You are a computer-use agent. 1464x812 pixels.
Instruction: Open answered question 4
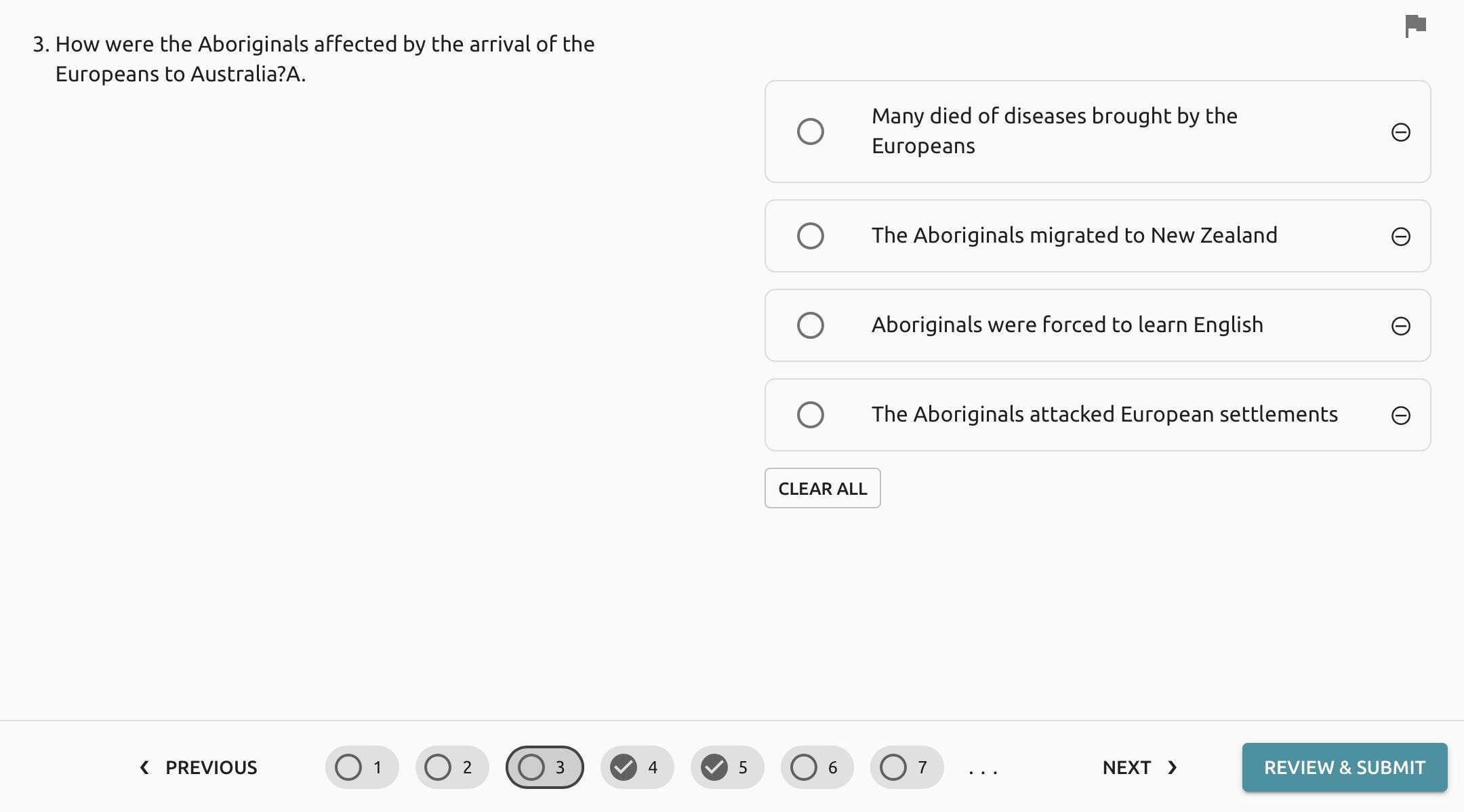(637, 767)
